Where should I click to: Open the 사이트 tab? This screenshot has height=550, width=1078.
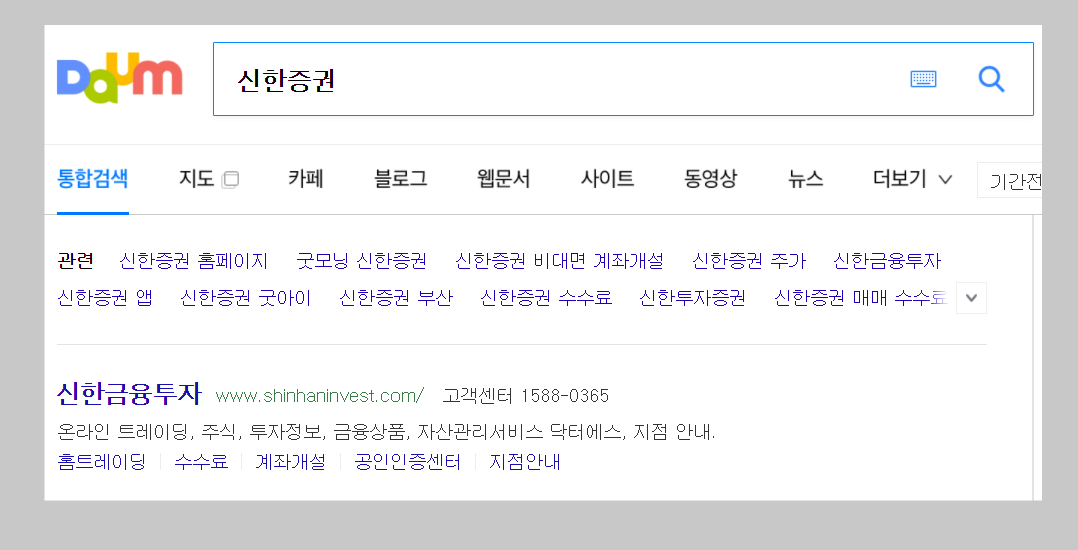[x=607, y=179]
